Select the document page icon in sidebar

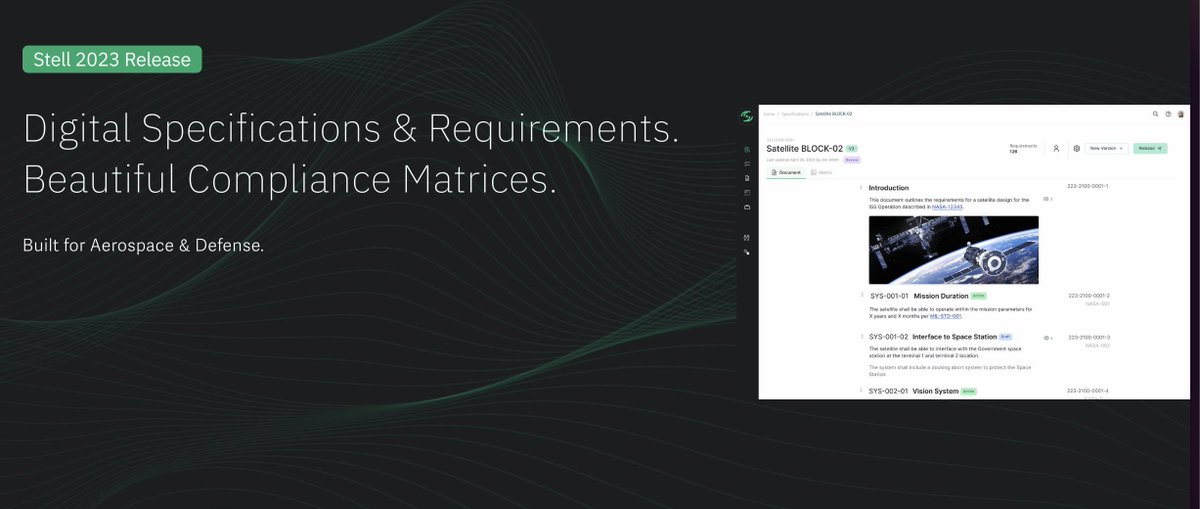(x=747, y=178)
